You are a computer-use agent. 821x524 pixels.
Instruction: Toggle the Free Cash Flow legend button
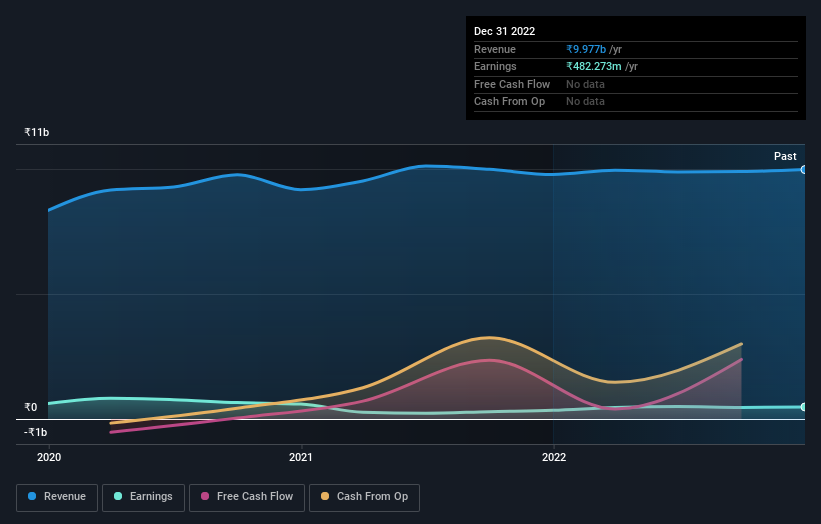coord(247,497)
